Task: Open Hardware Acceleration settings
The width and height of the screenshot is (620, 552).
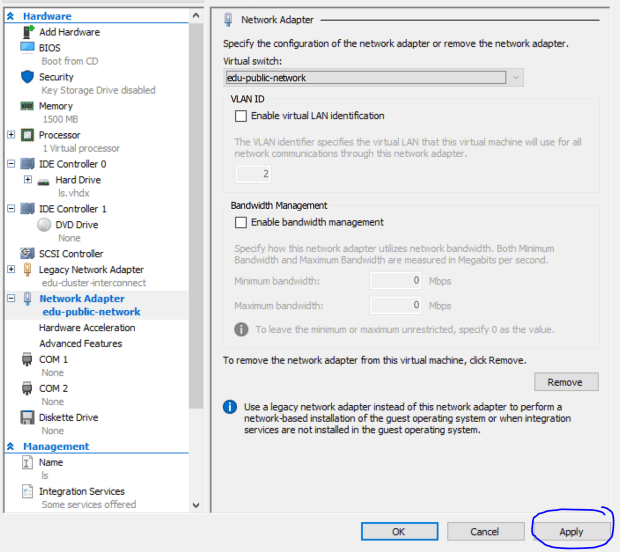Action: pos(87,328)
